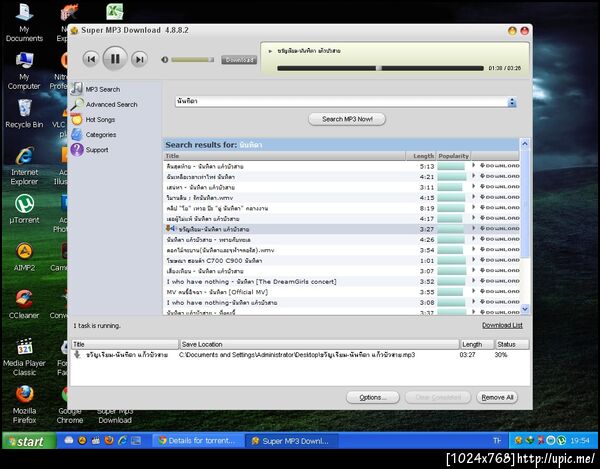This screenshot has height=469, width=600.
Task: Focus the search keyword input field
Action: point(341,101)
